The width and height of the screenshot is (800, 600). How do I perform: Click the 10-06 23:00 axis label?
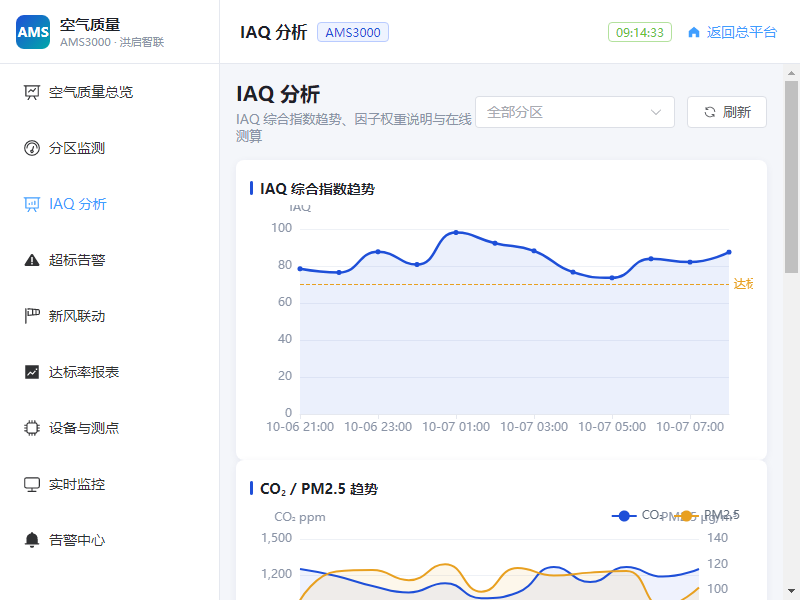378,427
